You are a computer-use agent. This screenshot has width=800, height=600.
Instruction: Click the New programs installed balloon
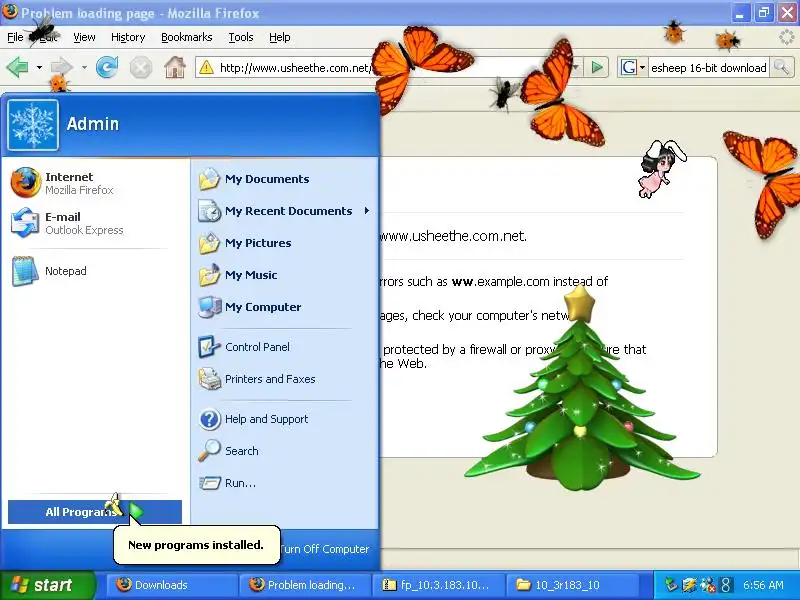pyautogui.click(x=196, y=545)
